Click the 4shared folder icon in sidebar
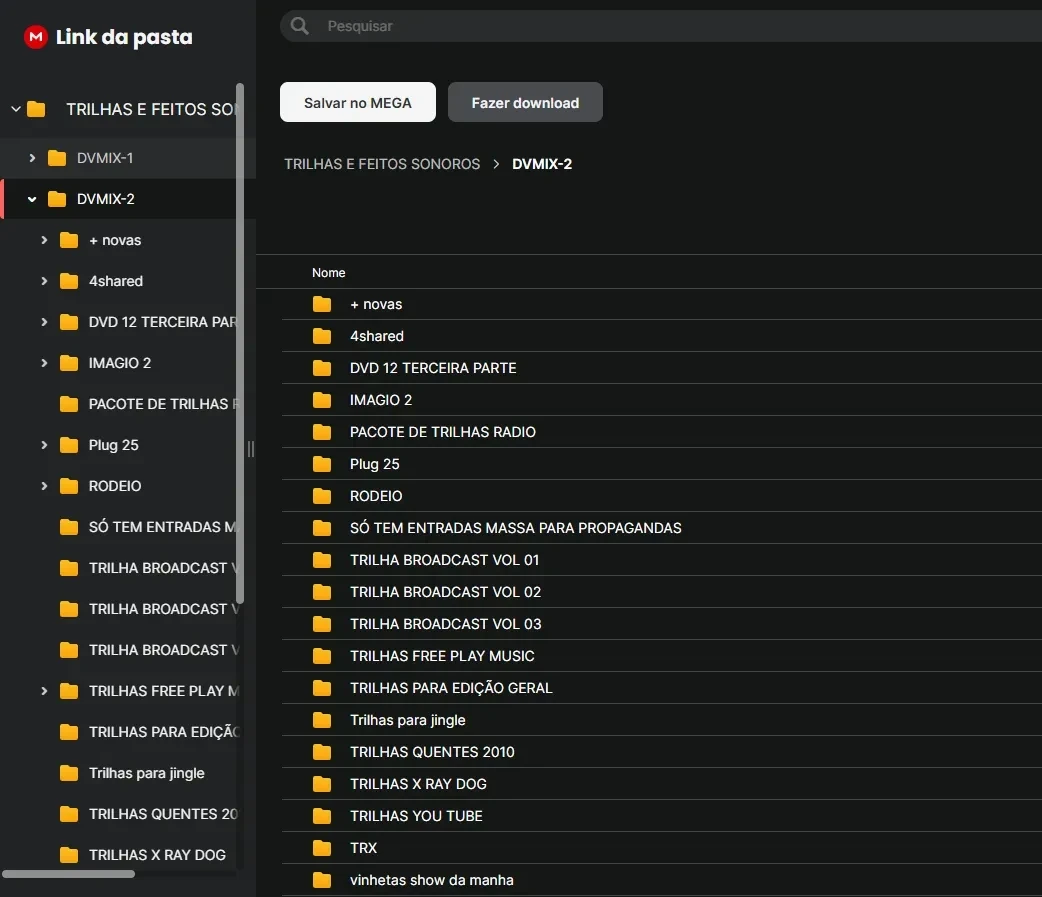This screenshot has width=1042, height=897. pos(69,281)
